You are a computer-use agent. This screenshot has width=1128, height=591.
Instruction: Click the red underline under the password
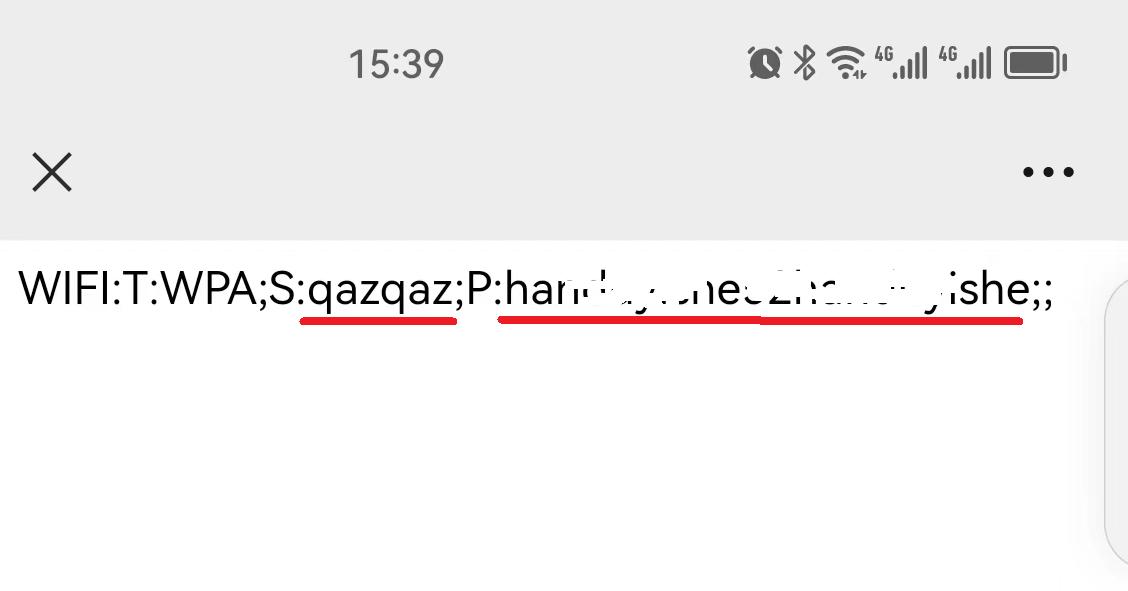pos(760,320)
